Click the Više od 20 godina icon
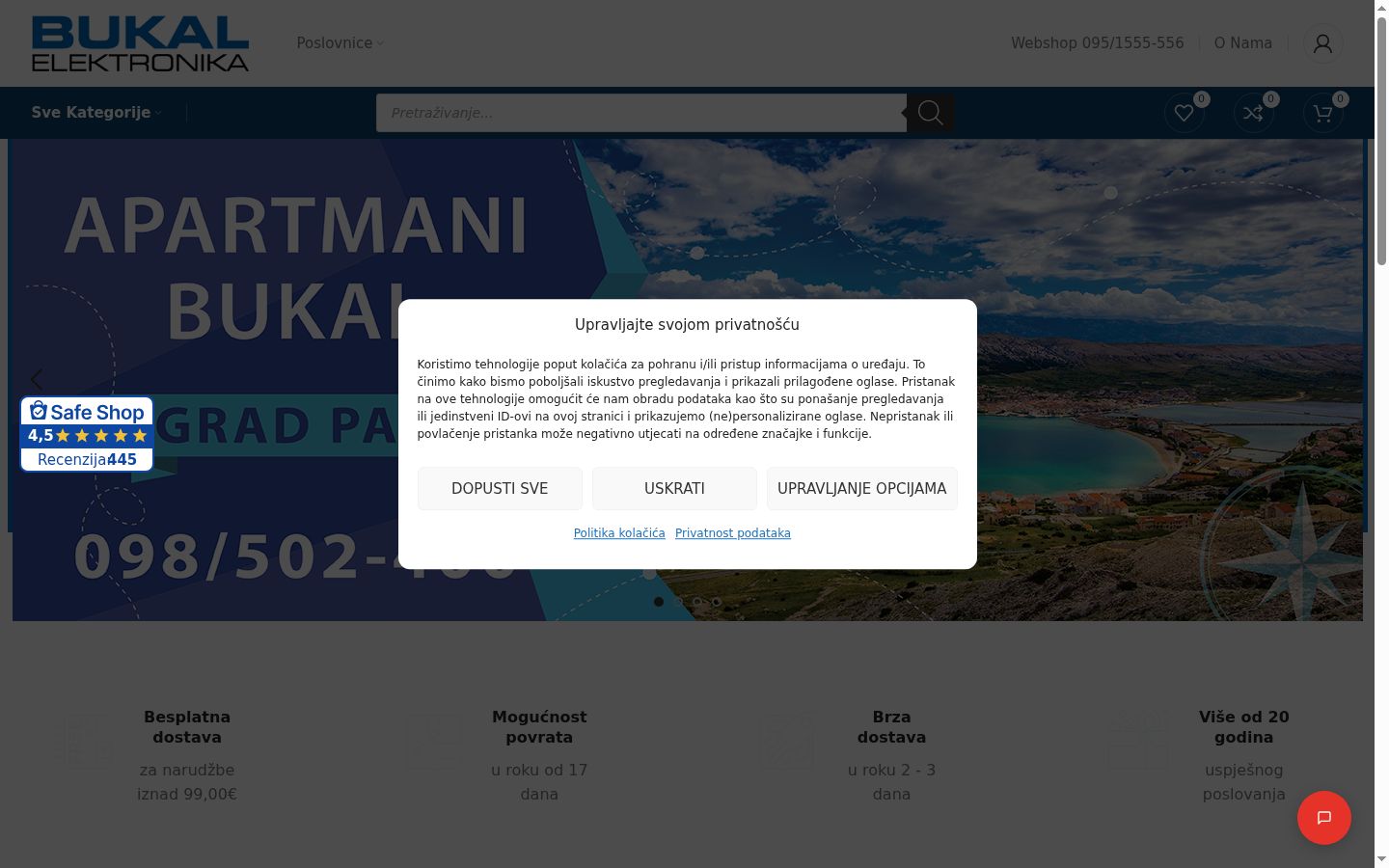This screenshot has height=868, width=1389. click(x=1137, y=741)
